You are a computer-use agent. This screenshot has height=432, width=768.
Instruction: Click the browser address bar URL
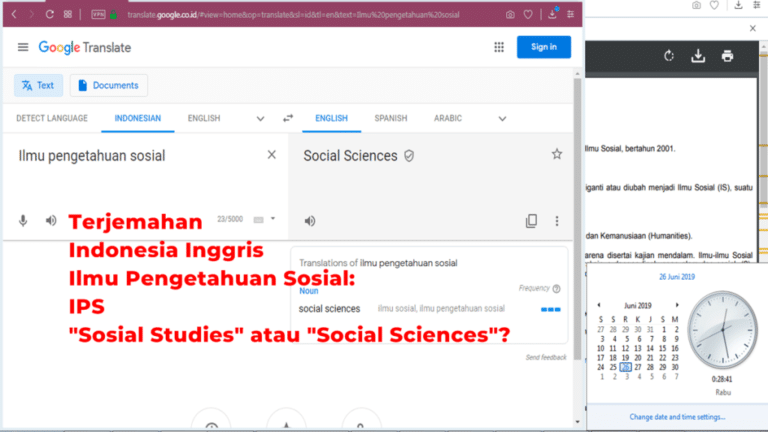pos(293,15)
